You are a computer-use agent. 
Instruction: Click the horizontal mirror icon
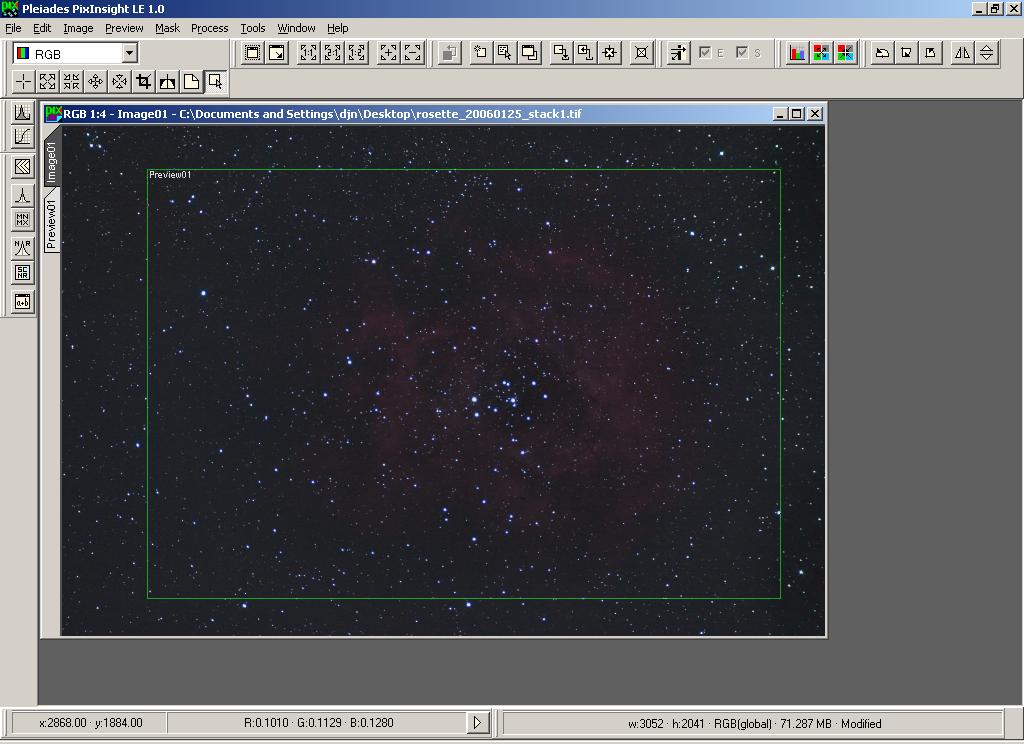(x=962, y=53)
